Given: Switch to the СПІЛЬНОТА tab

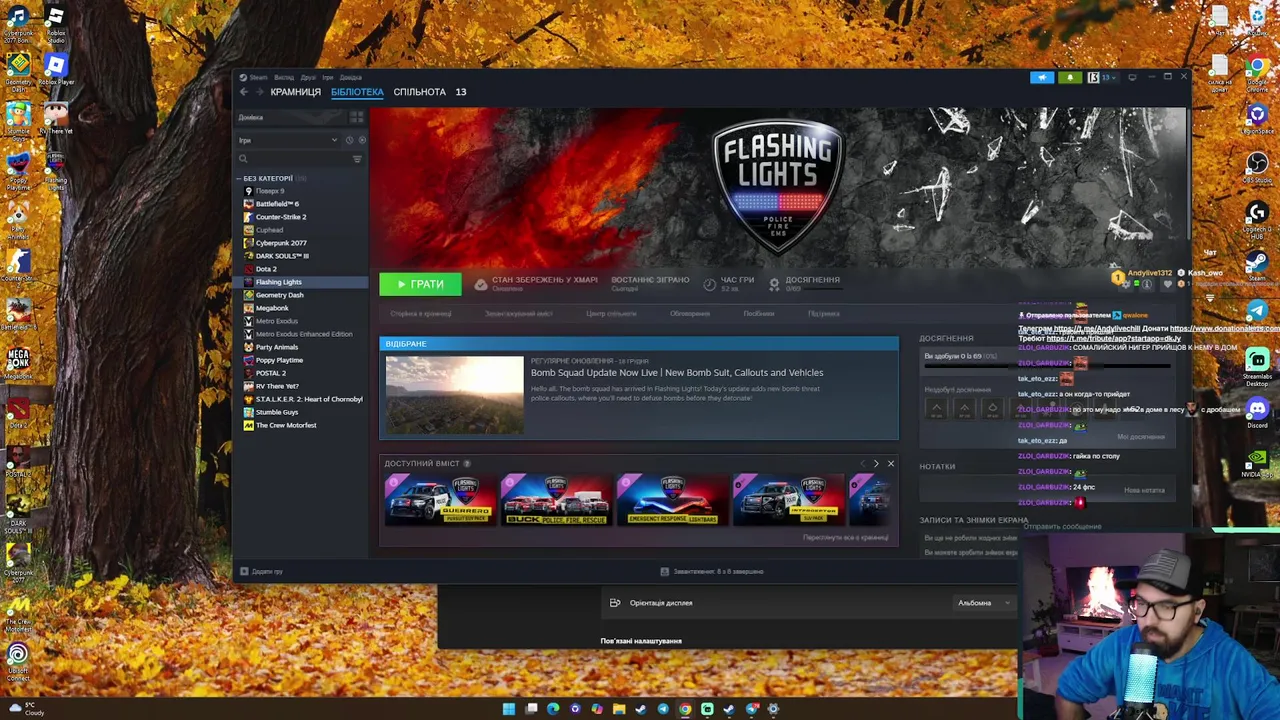Looking at the screenshot, I should [x=419, y=92].
